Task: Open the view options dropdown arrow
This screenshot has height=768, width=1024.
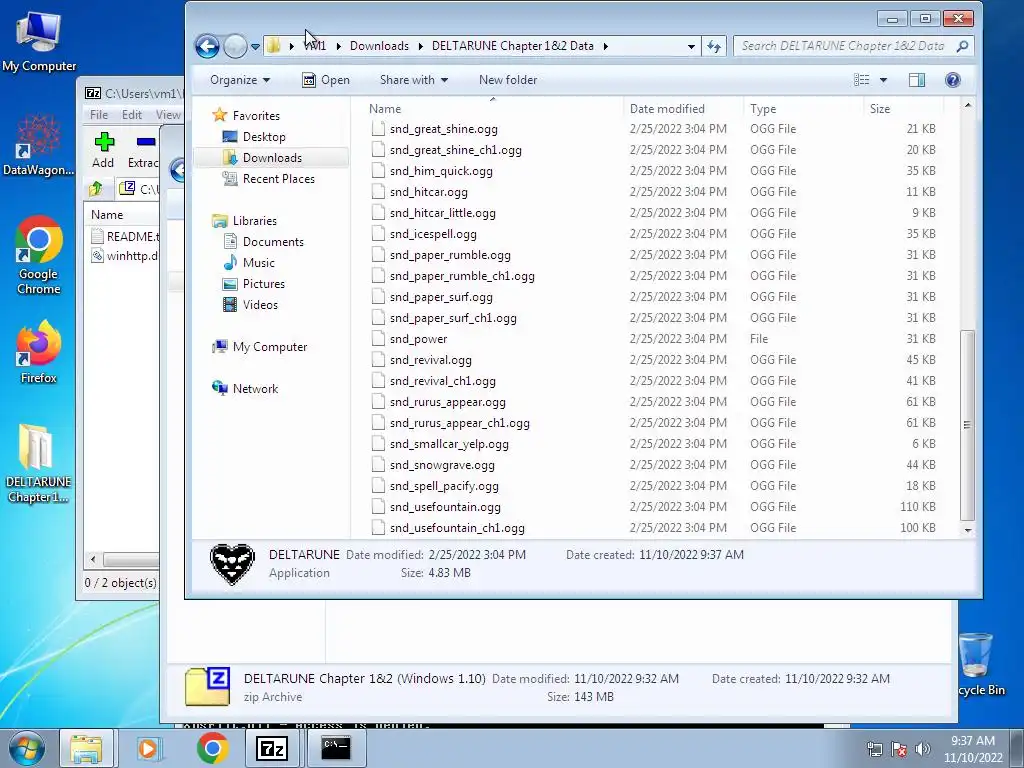Action: pos(884,80)
